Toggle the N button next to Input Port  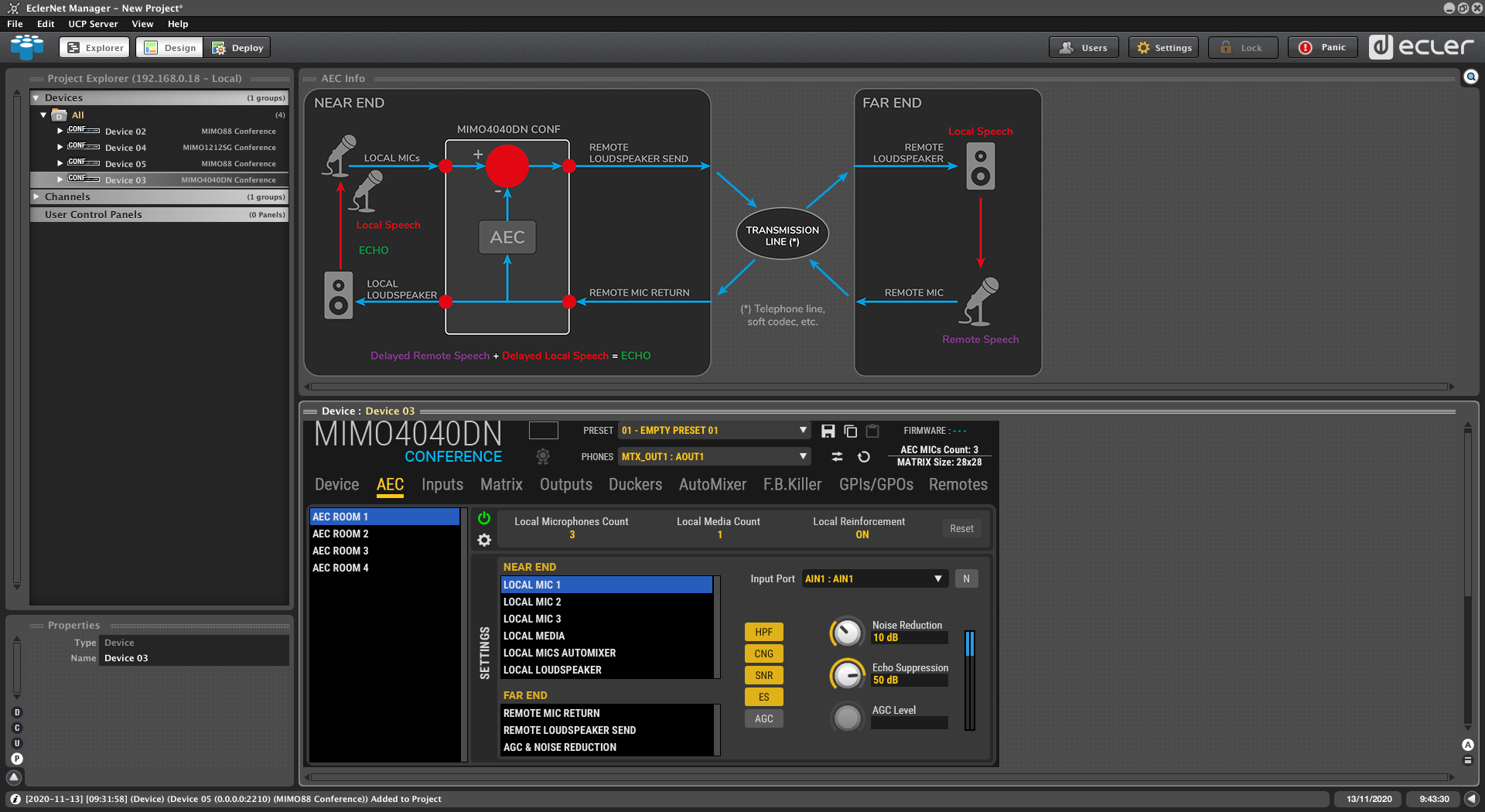point(966,578)
